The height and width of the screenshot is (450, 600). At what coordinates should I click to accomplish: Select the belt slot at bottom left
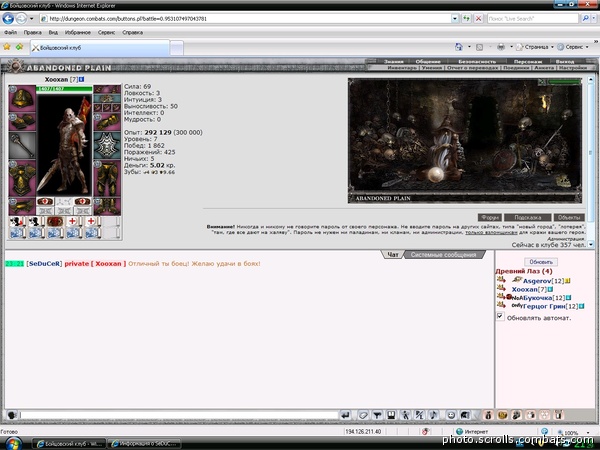[22, 207]
